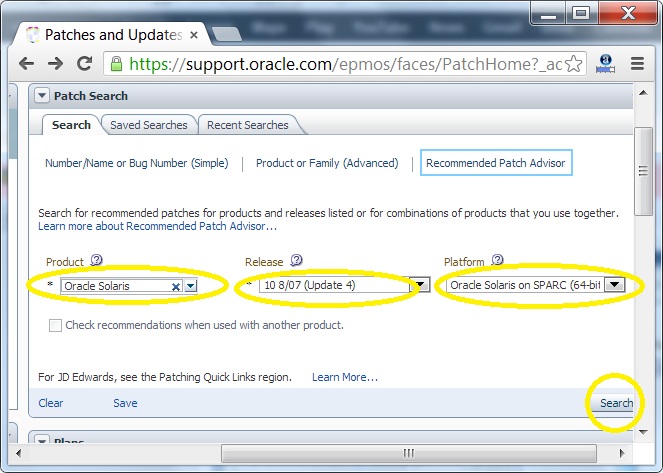This screenshot has height=473, width=663.
Task: Select Number/Name or Bug Number (Simple)
Action: point(137,163)
